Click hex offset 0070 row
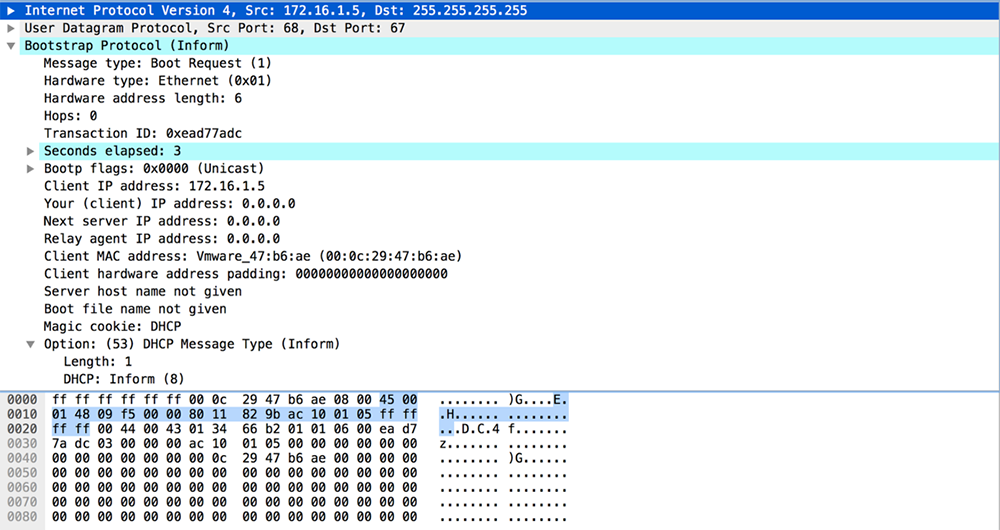The image size is (1000, 530). click(x=22, y=502)
